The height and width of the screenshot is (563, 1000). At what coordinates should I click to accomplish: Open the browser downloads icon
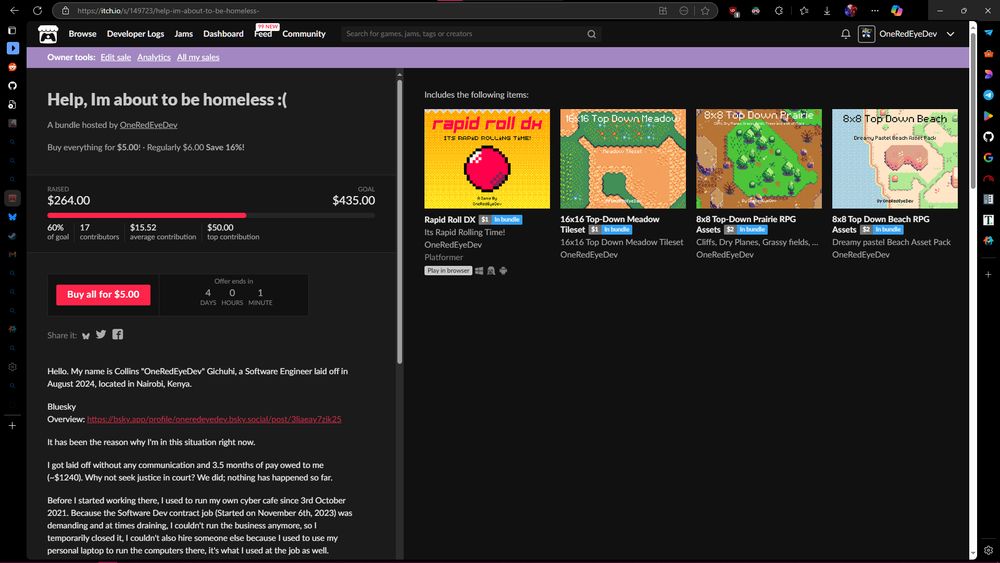[x=827, y=11]
